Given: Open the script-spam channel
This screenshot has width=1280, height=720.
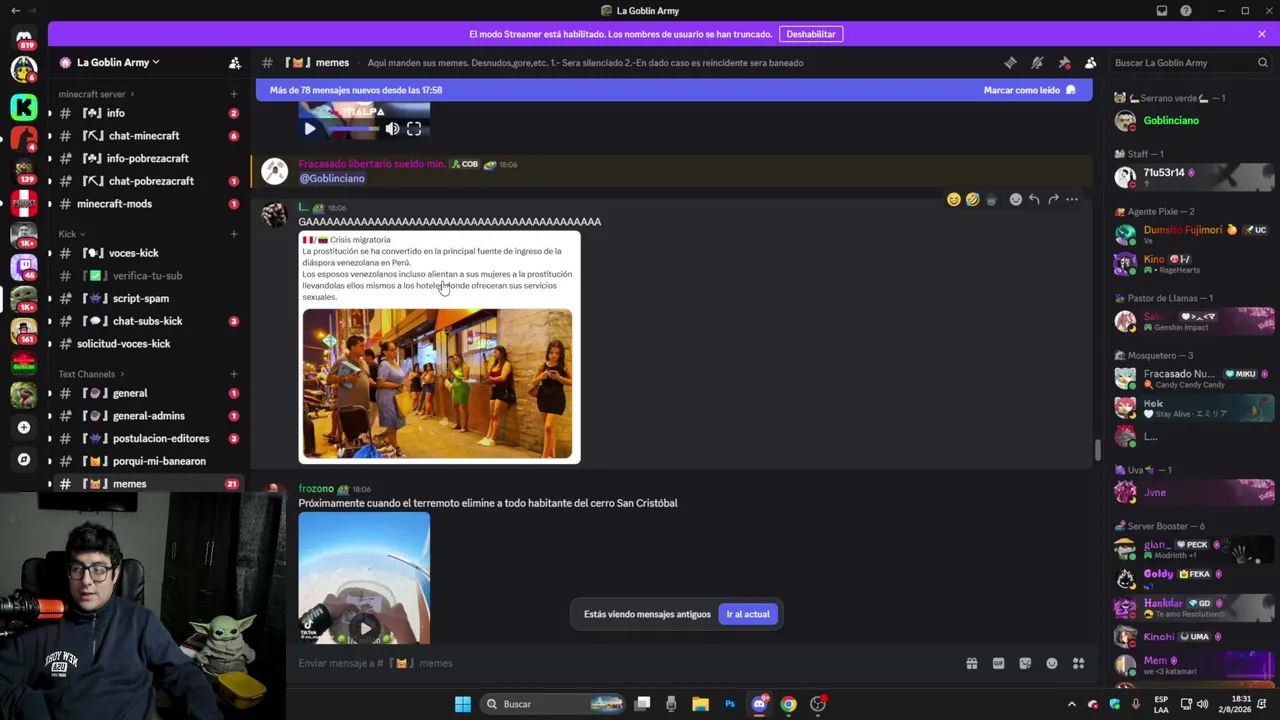Looking at the screenshot, I should 145,298.
